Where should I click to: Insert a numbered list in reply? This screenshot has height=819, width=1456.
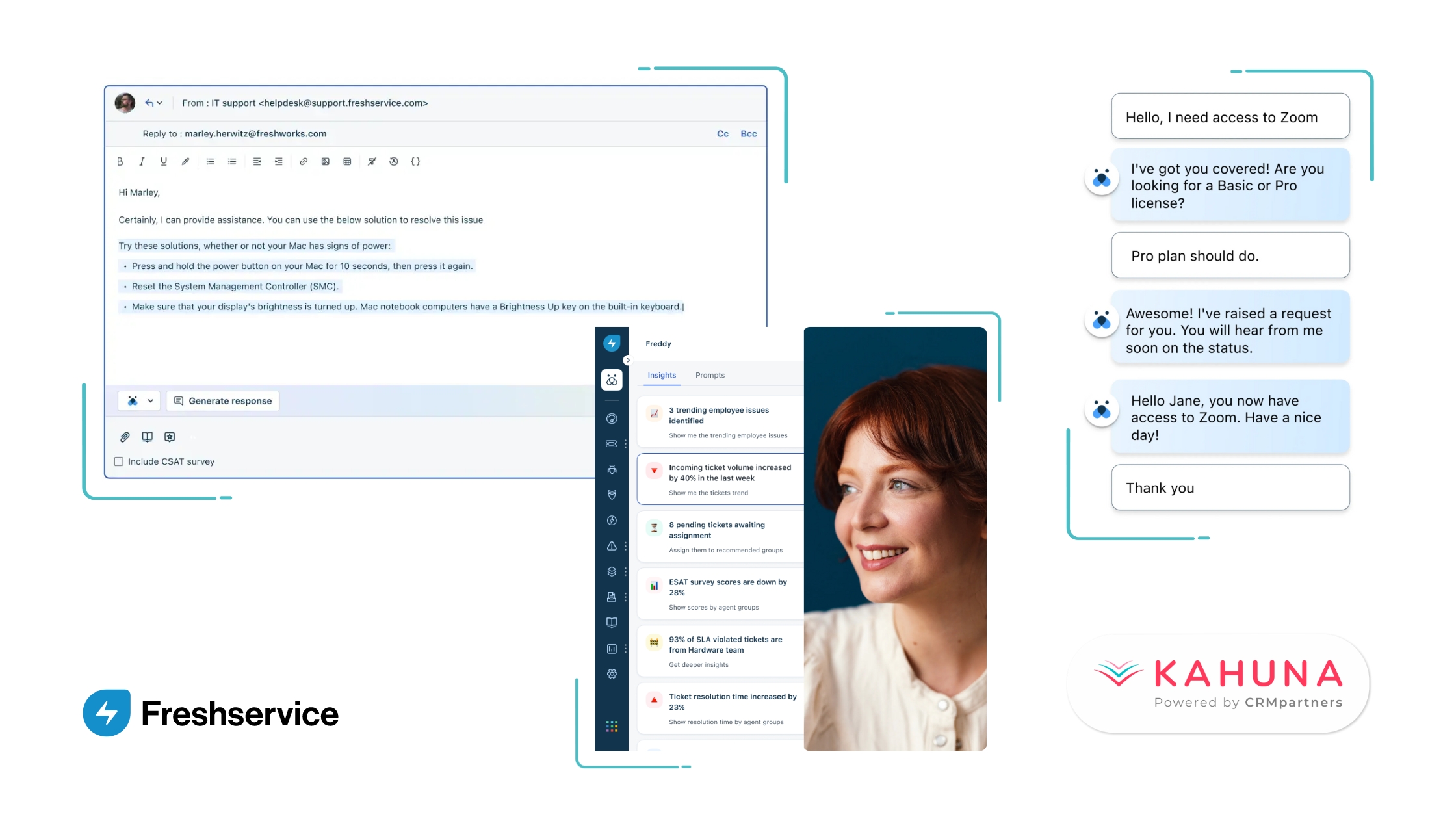[211, 162]
